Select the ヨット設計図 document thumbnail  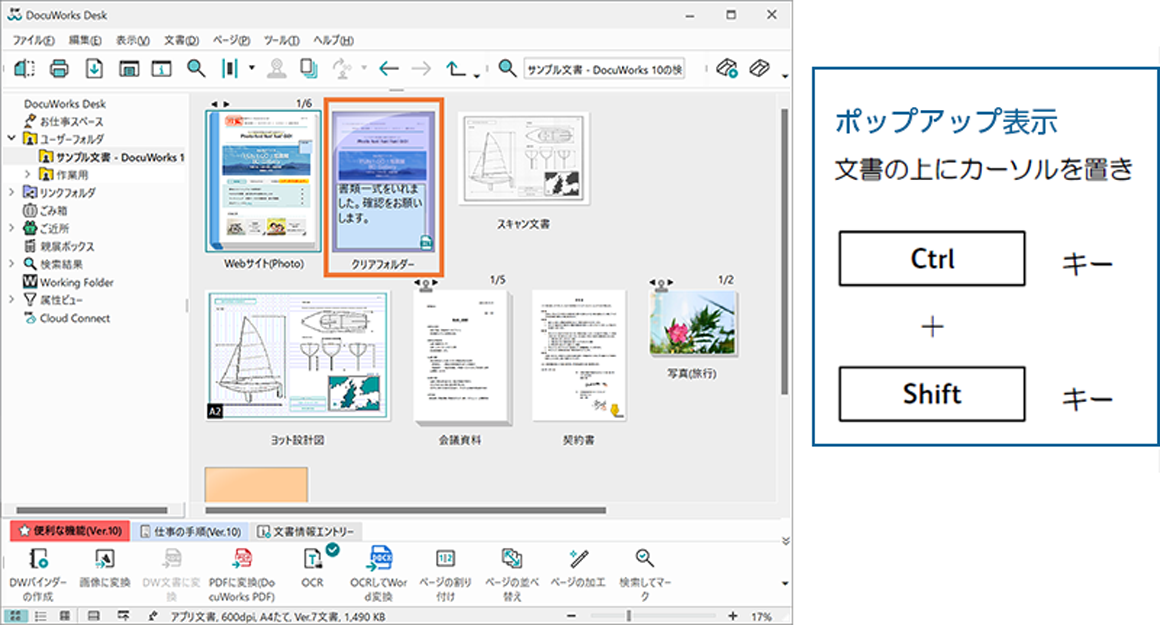pyautogui.click(x=298, y=356)
